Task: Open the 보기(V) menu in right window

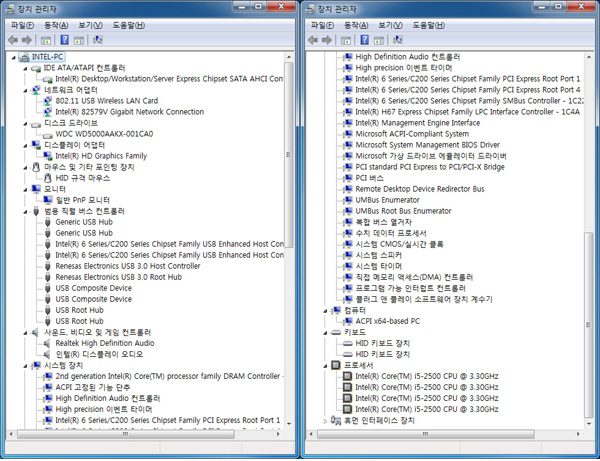Action: pos(390,25)
